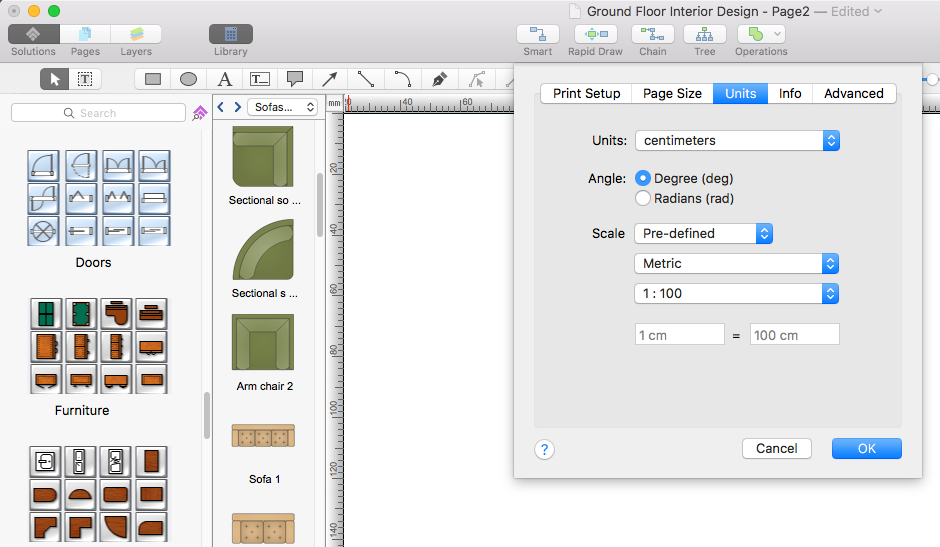Open the Library panel
The width and height of the screenshot is (940, 547).
coord(230,35)
